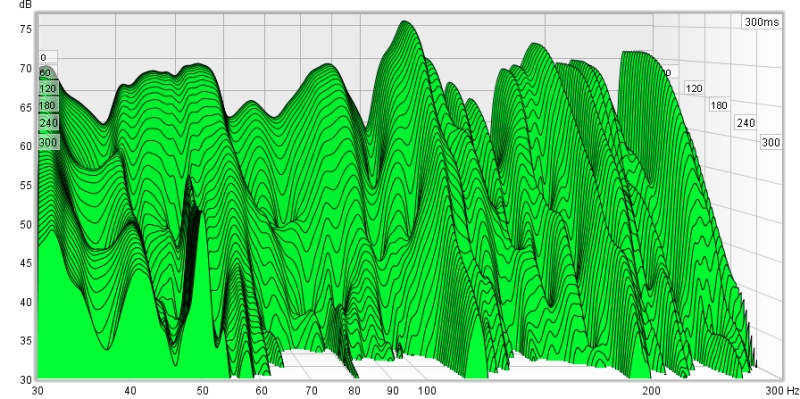Click the 90 Hz mark on the frequency axis
Screen dimensions: 800x399
click(392, 391)
